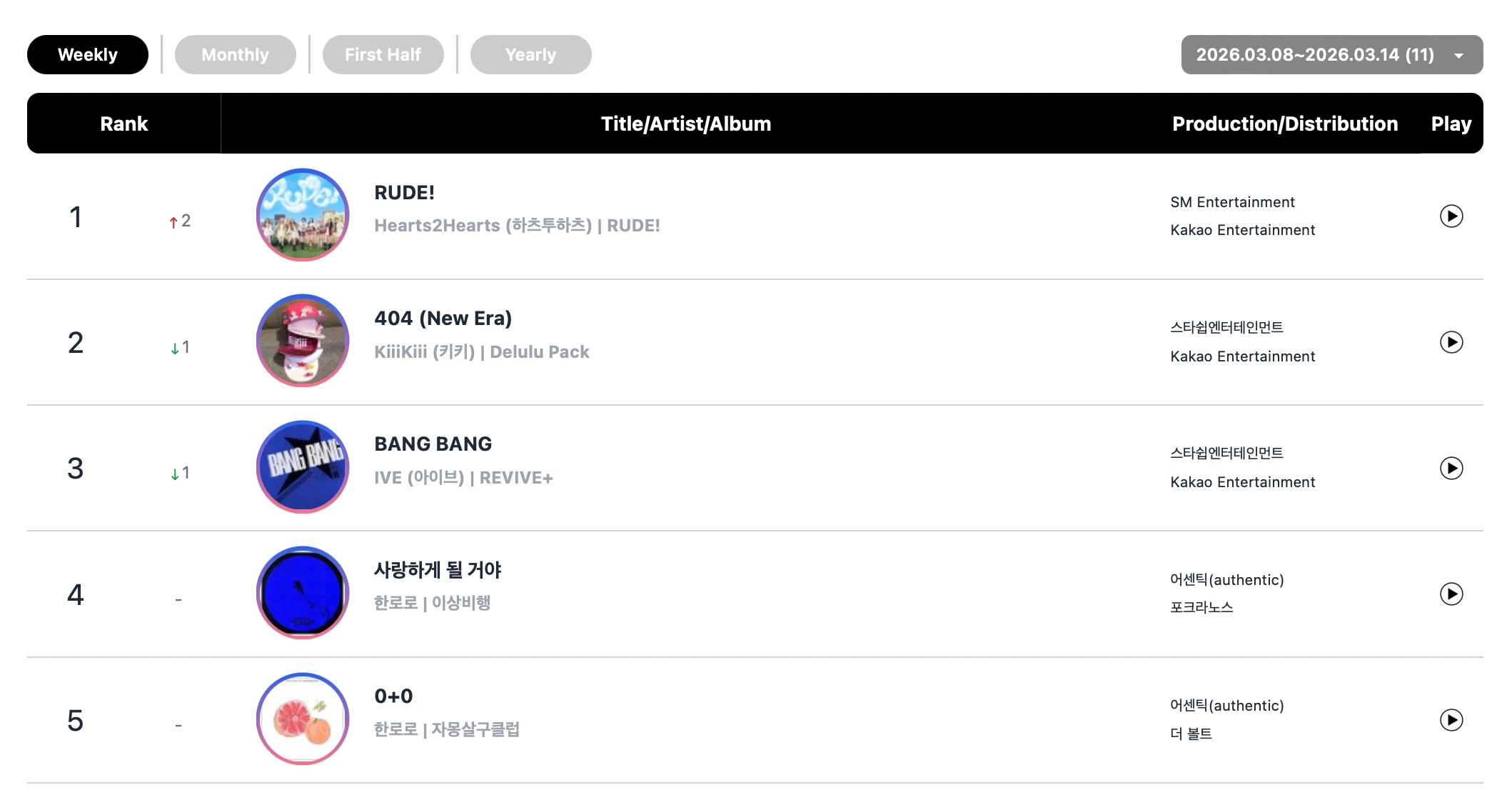Click the Rank column header
The width and height of the screenshot is (1512, 790).
tap(124, 124)
